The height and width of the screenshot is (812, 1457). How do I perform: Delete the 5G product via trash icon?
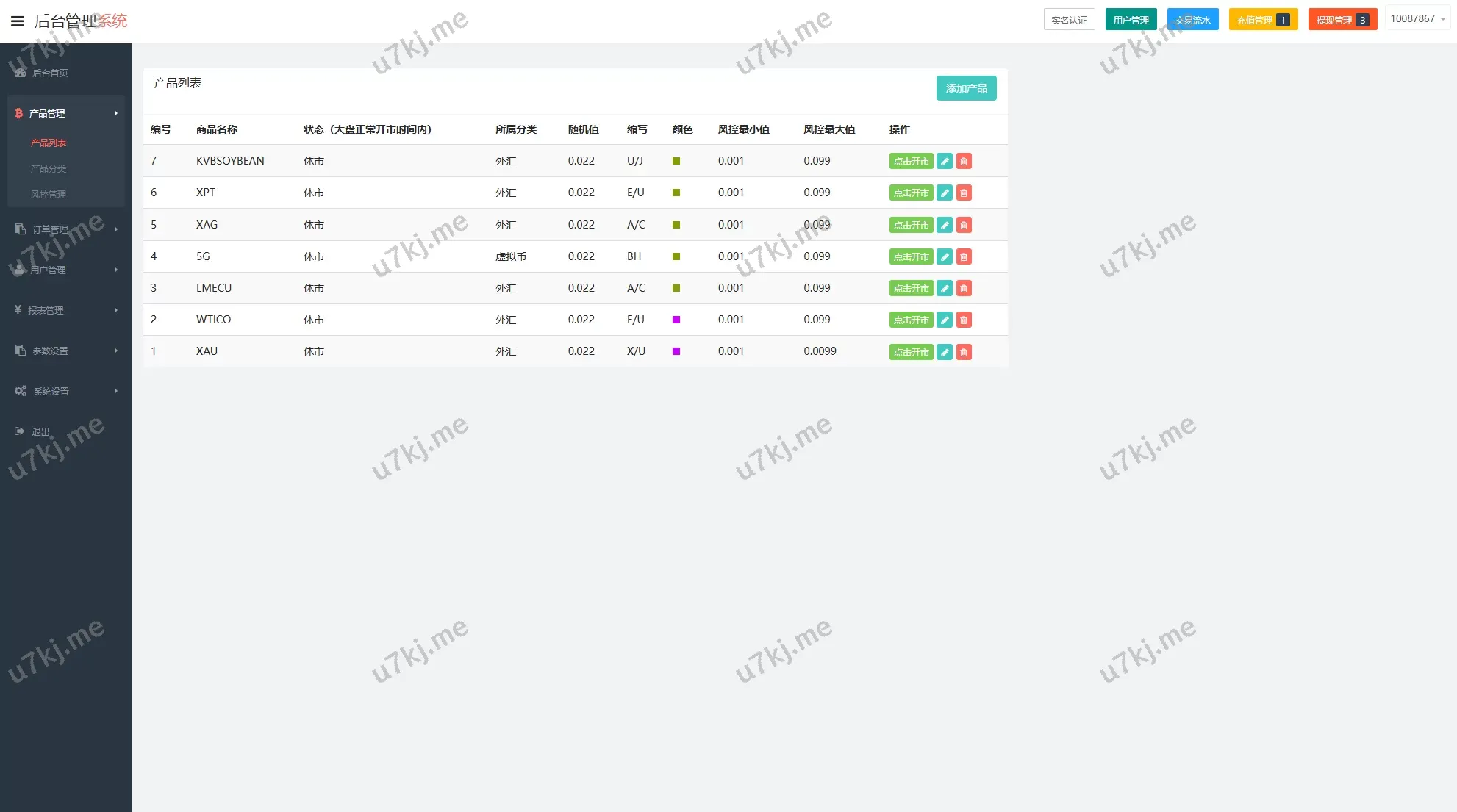[x=964, y=256]
